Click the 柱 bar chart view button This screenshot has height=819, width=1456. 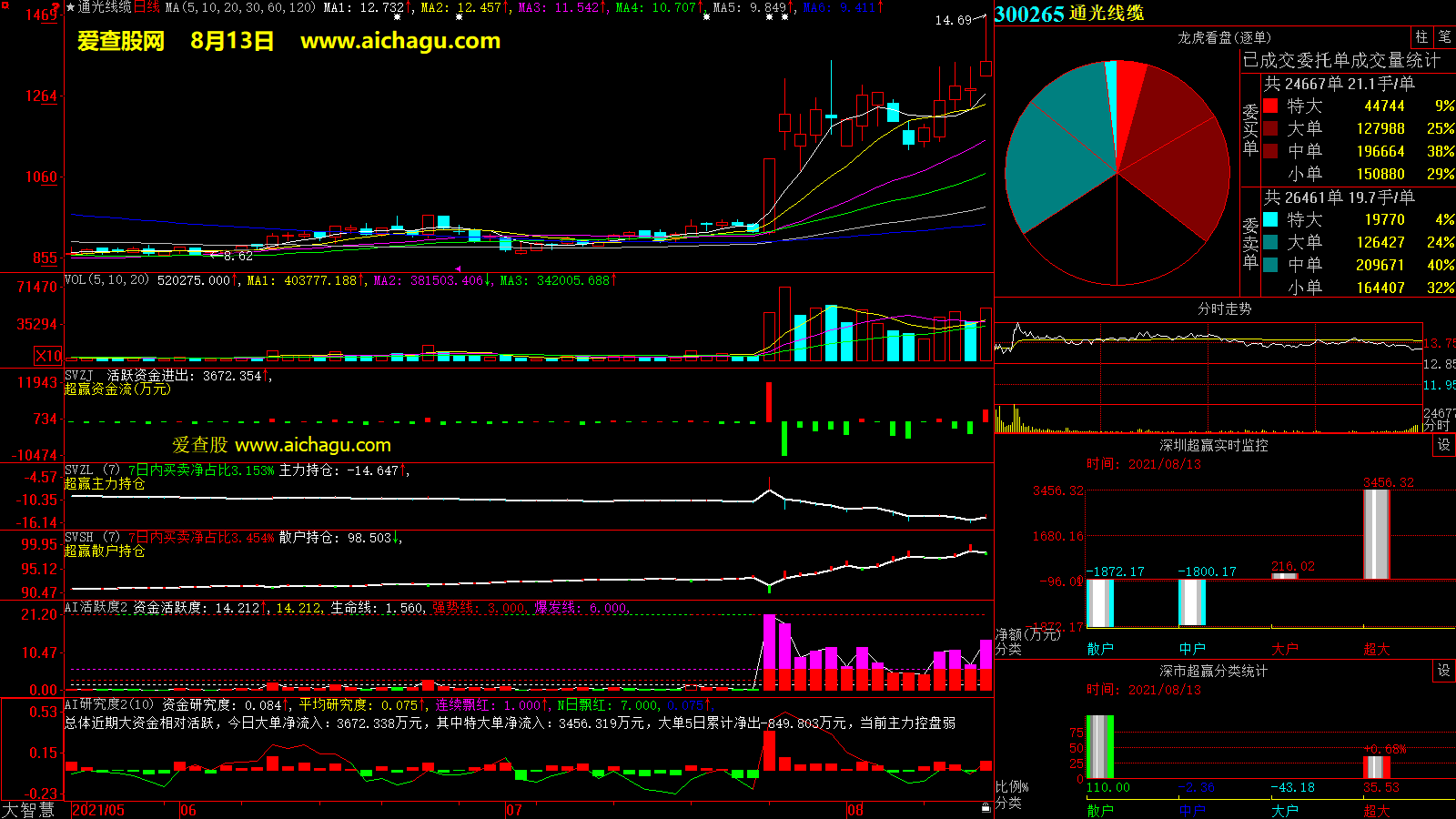(1421, 36)
